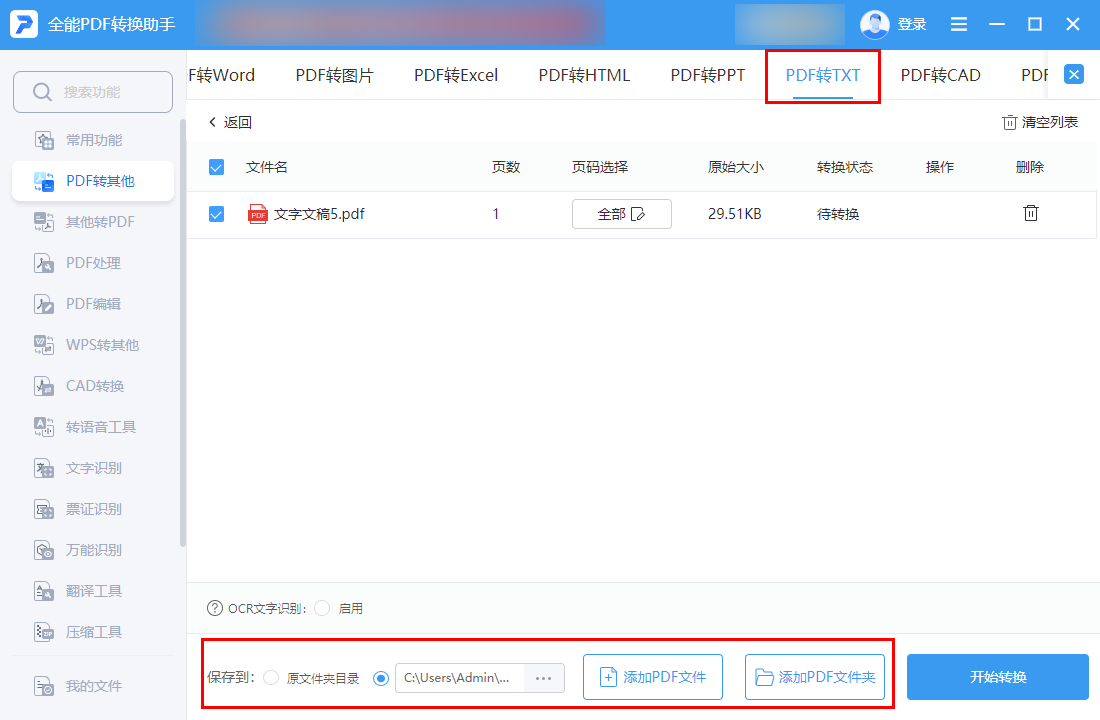The image size is (1100, 720).
Task: Select the 原文件夹目录 save option
Action: pyautogui.click(x=270, y=677)
